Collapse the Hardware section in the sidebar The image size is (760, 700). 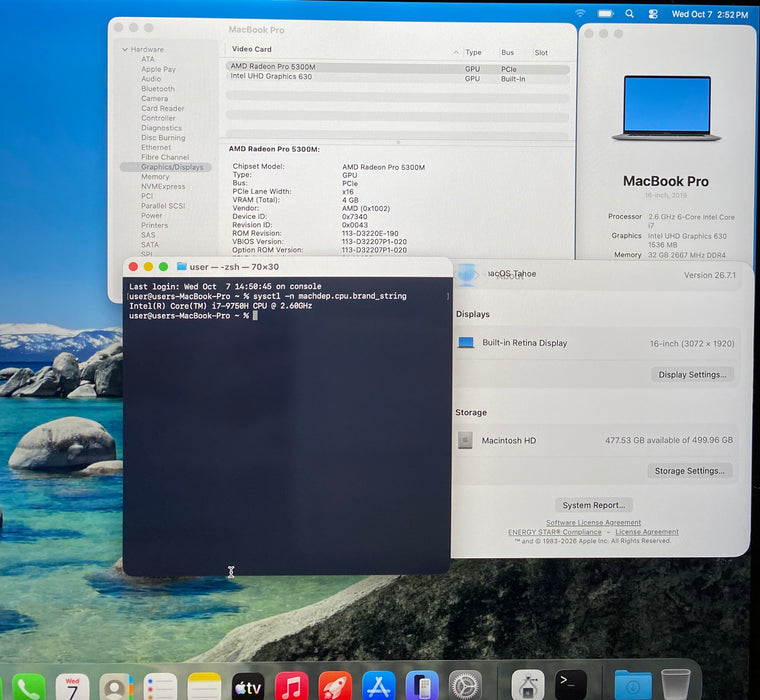pyautogui.click(x=125, y=49)
